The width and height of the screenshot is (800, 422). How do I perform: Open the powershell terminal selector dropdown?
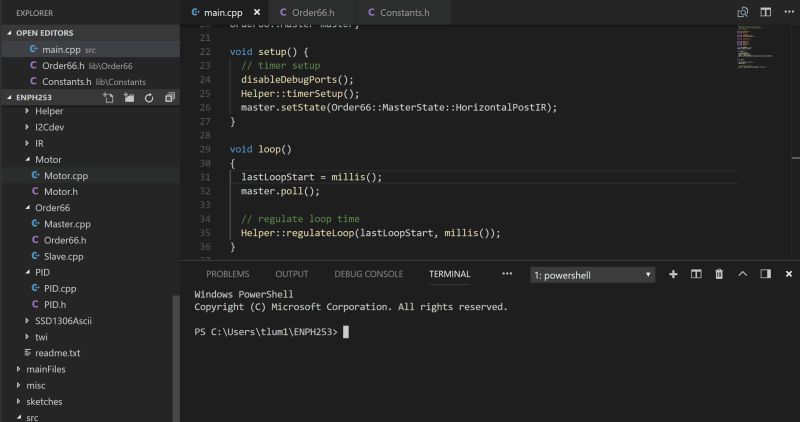point(592,275)
